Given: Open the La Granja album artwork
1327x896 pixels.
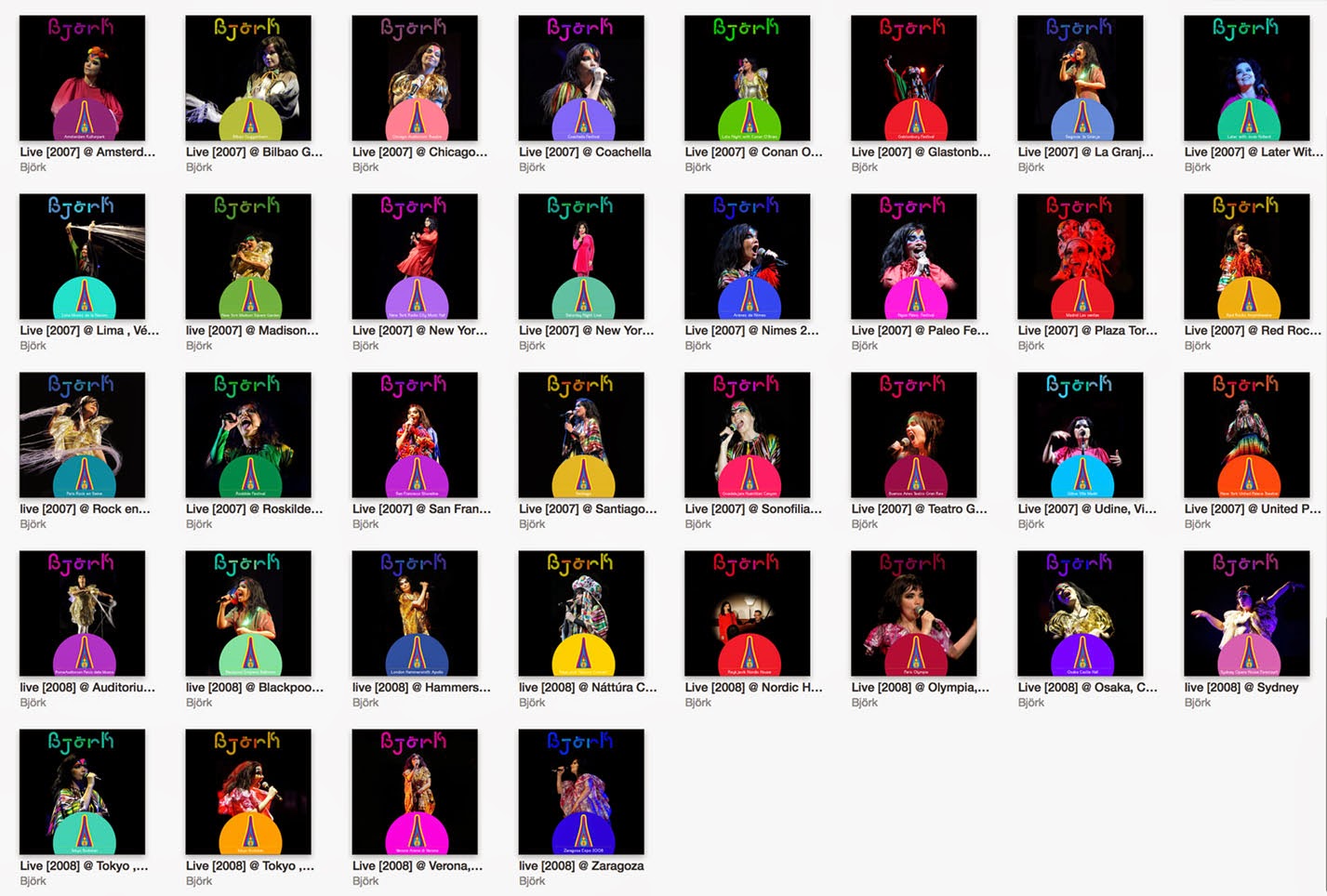Looking at the screenshot, I should coord(1081,78).
